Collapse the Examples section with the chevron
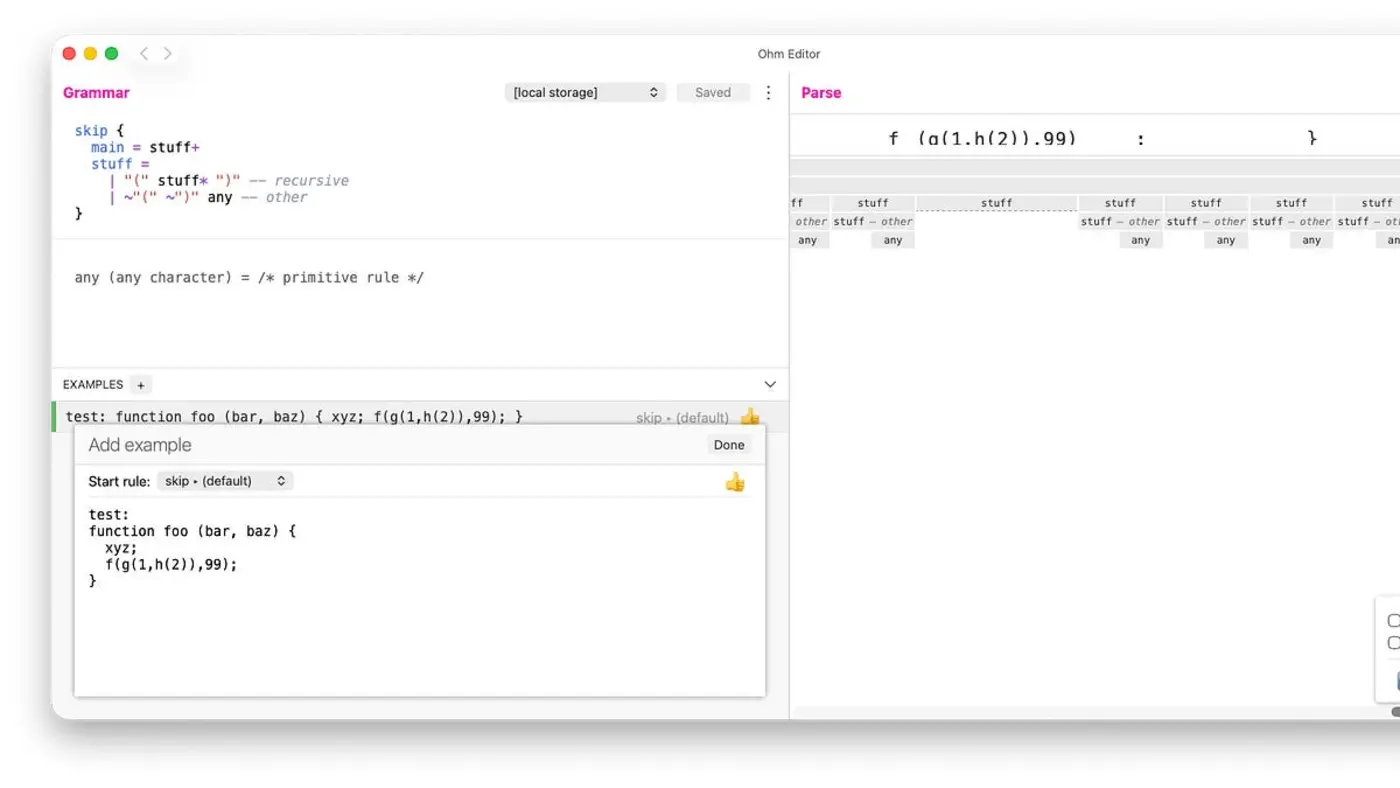This screenshot has width=1400, height=788. 770,384
